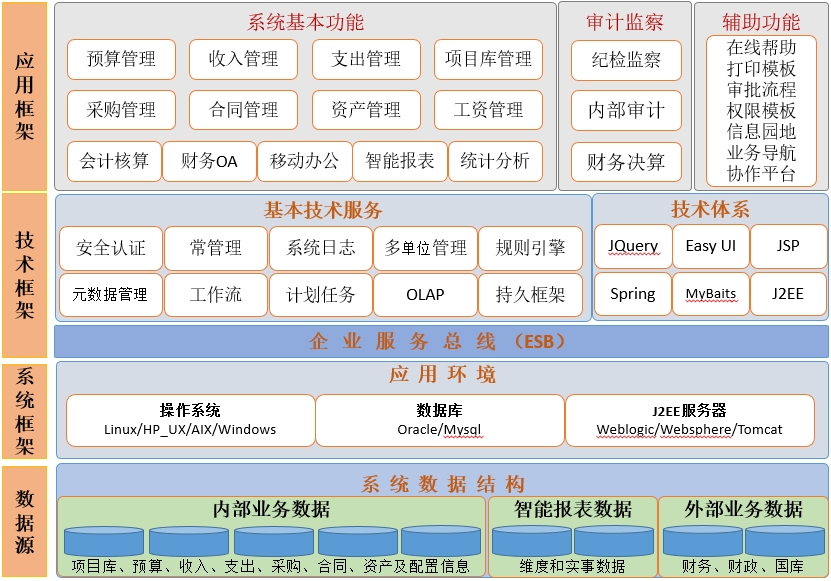Click the 业务导航 text
Viewport: 831px width, 581px height.
click(761, 153)
